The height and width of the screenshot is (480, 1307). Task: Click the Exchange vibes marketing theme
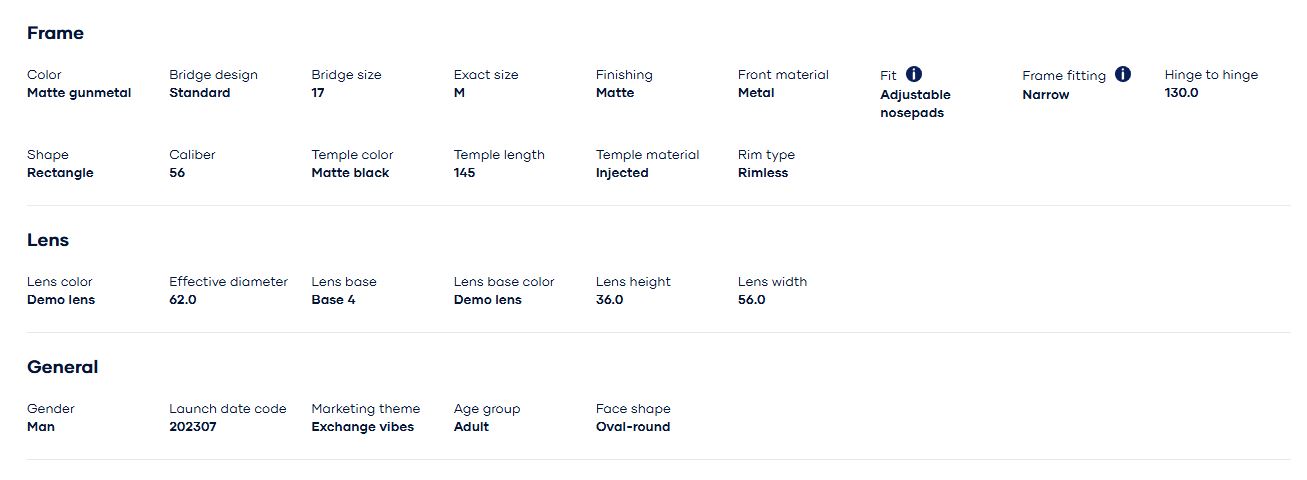pyautogui.click(x=362, y=427)
